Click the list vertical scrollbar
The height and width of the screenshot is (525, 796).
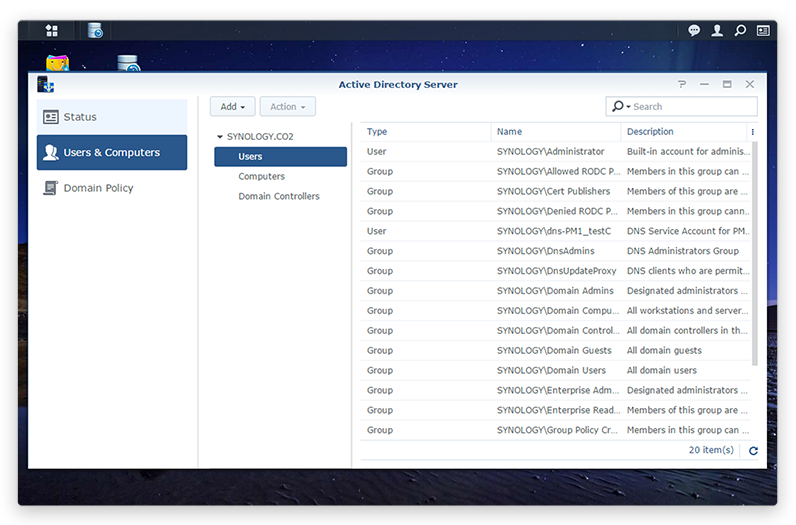point(754,254)
